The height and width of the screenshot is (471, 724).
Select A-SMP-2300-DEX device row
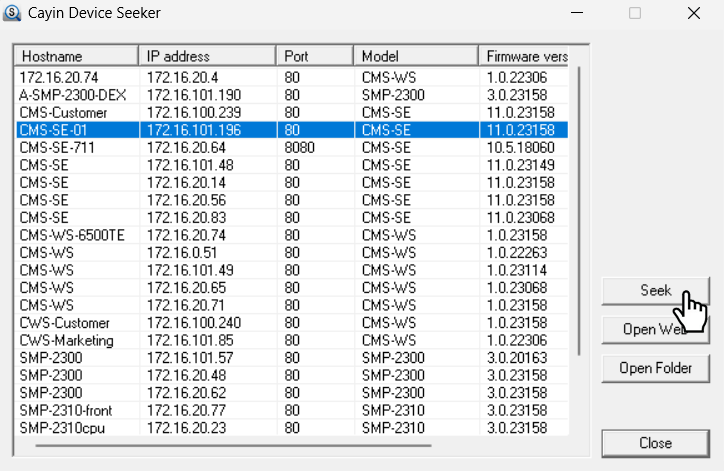pos(292,95)
